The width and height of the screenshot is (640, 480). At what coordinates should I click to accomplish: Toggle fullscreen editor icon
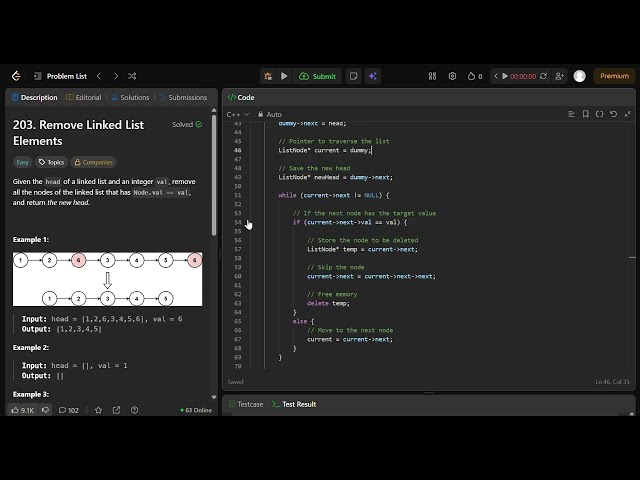coord(628,114)
